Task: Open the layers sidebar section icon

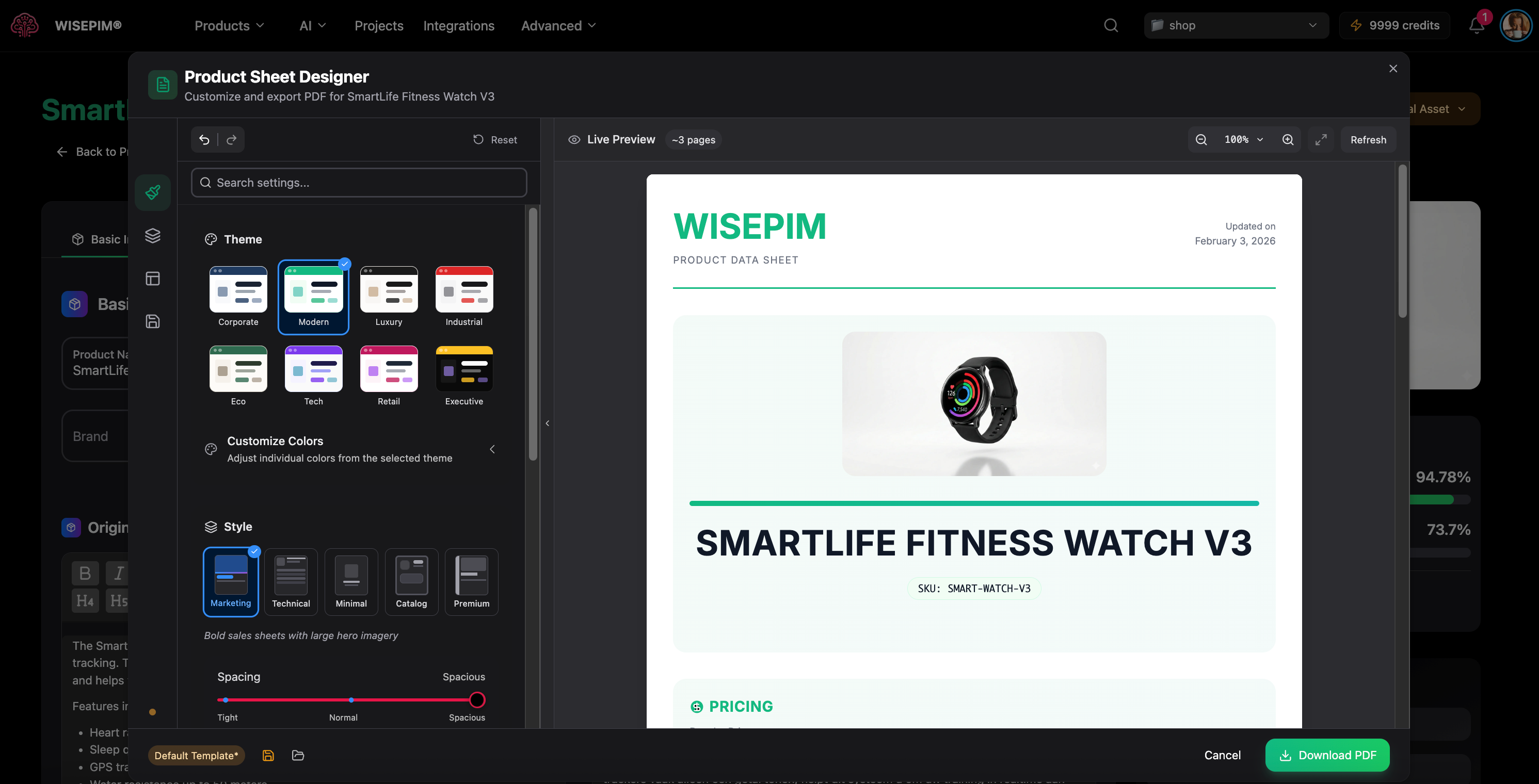Action: pyautogui.click(x=153, y=236)
